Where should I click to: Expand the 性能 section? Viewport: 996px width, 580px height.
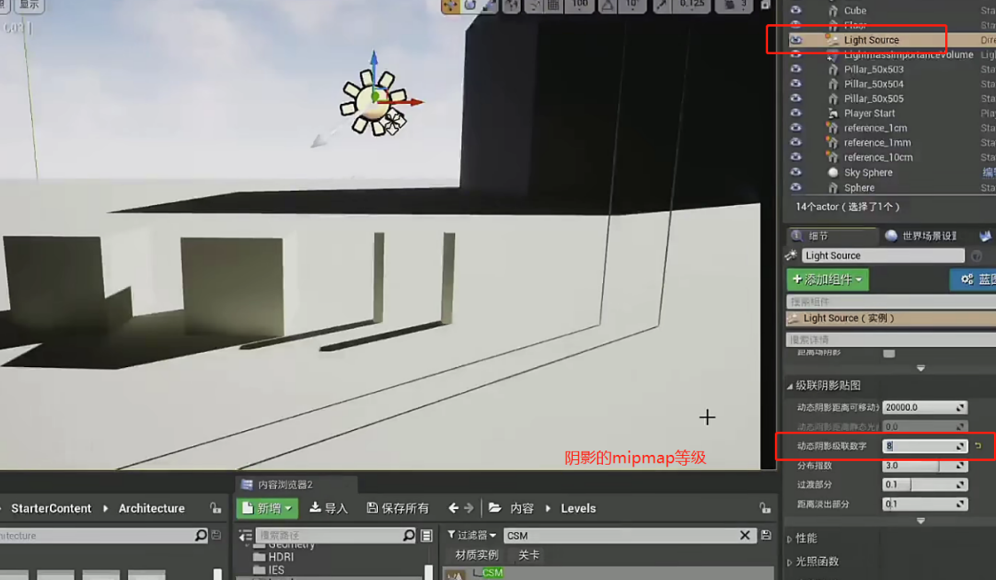pos(806,539)
